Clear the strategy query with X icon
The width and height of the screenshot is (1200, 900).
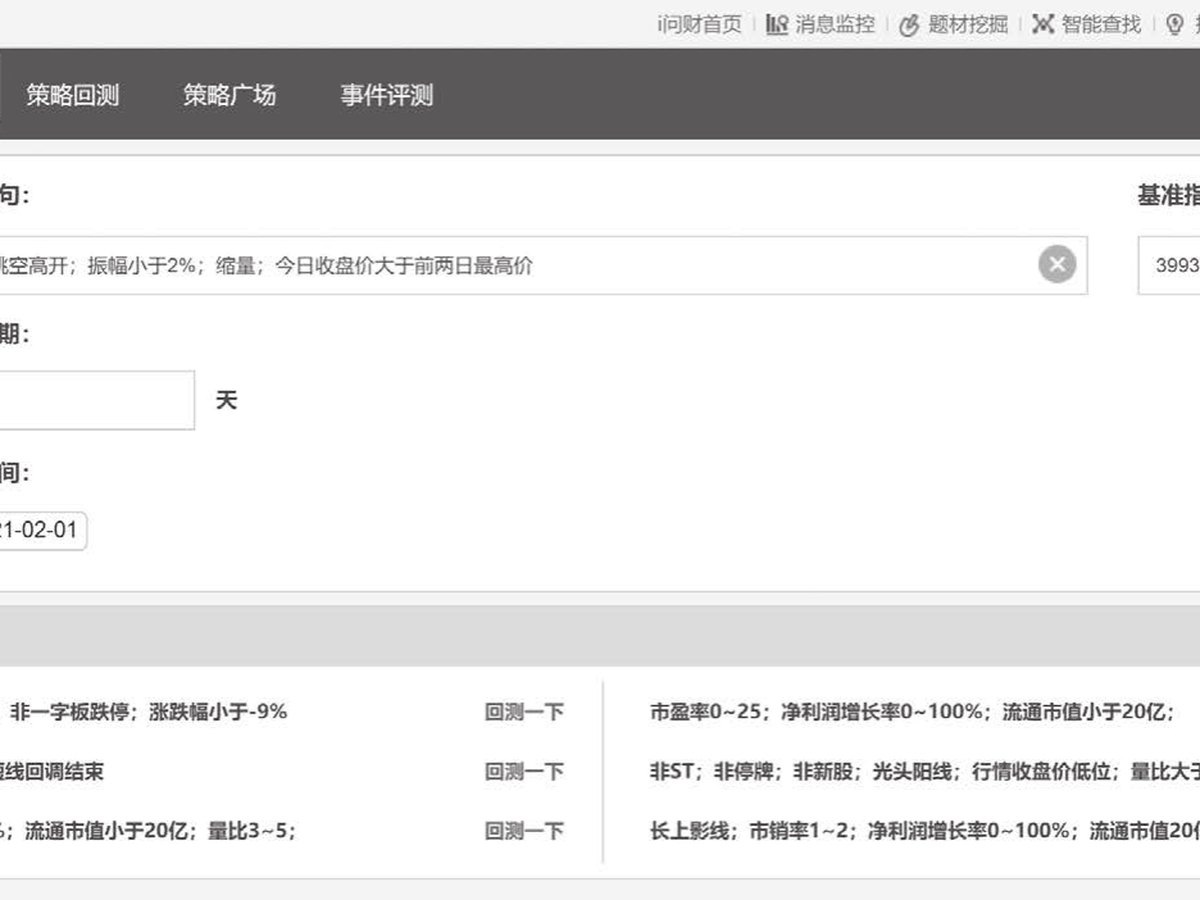click(1057, 264)
